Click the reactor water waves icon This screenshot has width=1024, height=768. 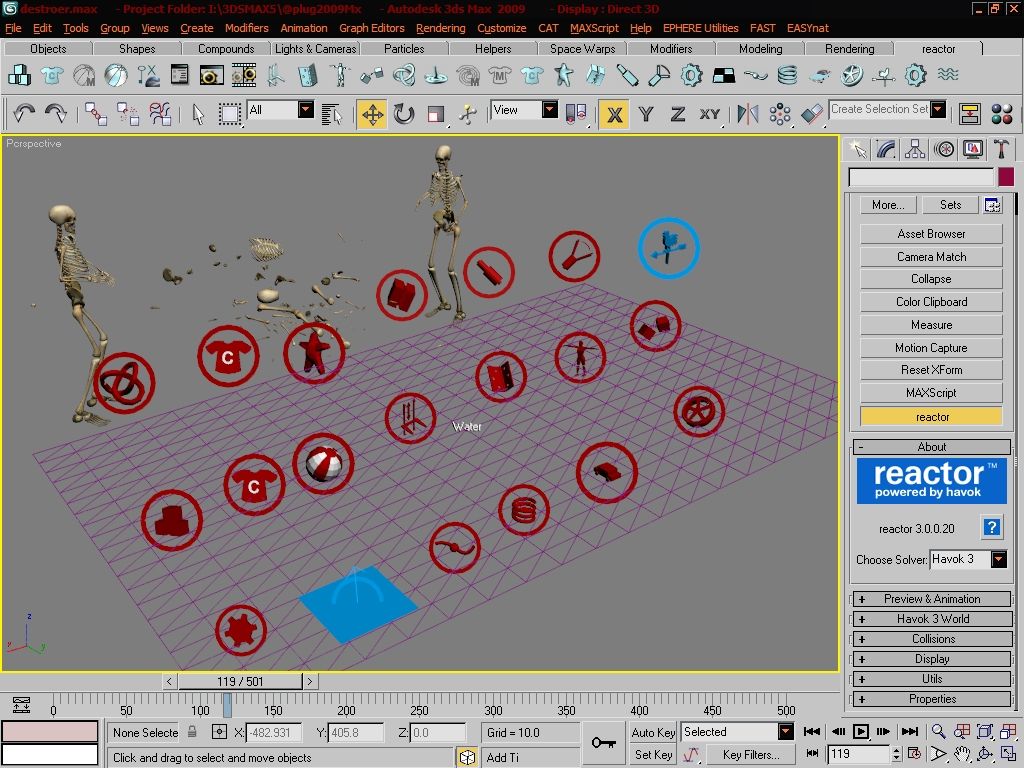coord(948,74)
